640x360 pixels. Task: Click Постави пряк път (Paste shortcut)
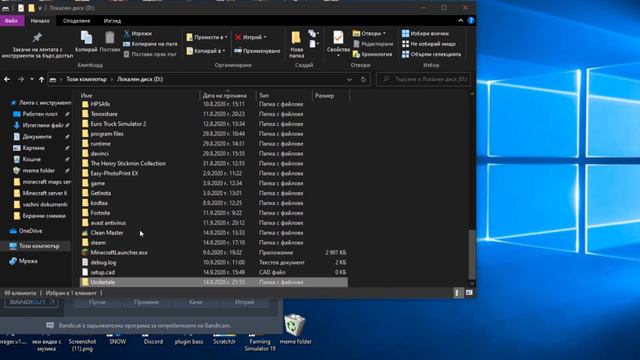click(x=150, y=54)
